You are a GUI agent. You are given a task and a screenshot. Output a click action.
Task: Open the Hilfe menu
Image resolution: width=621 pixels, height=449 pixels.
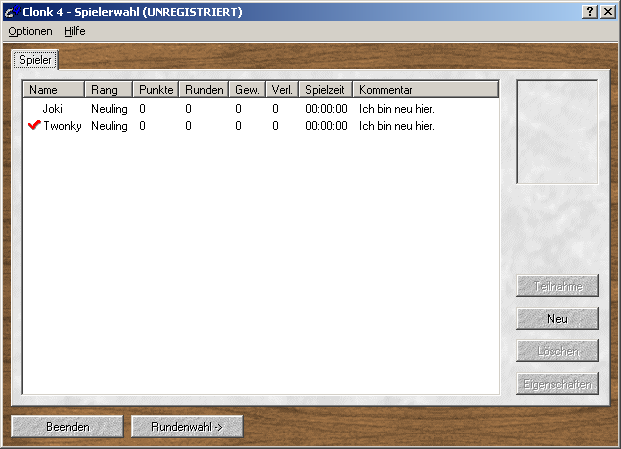(75, 31)
